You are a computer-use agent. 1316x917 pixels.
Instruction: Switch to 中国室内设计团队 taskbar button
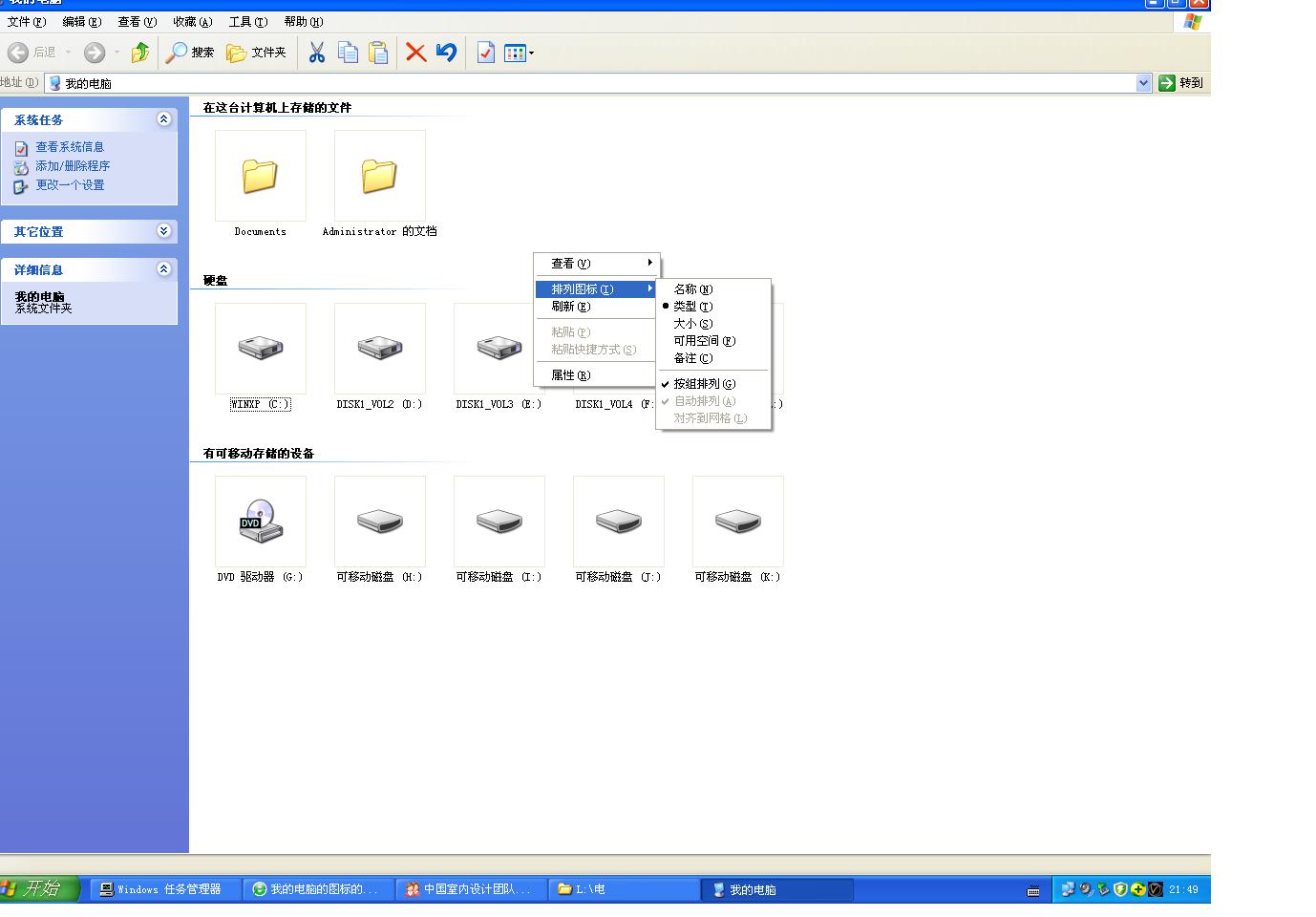[472, 889]
